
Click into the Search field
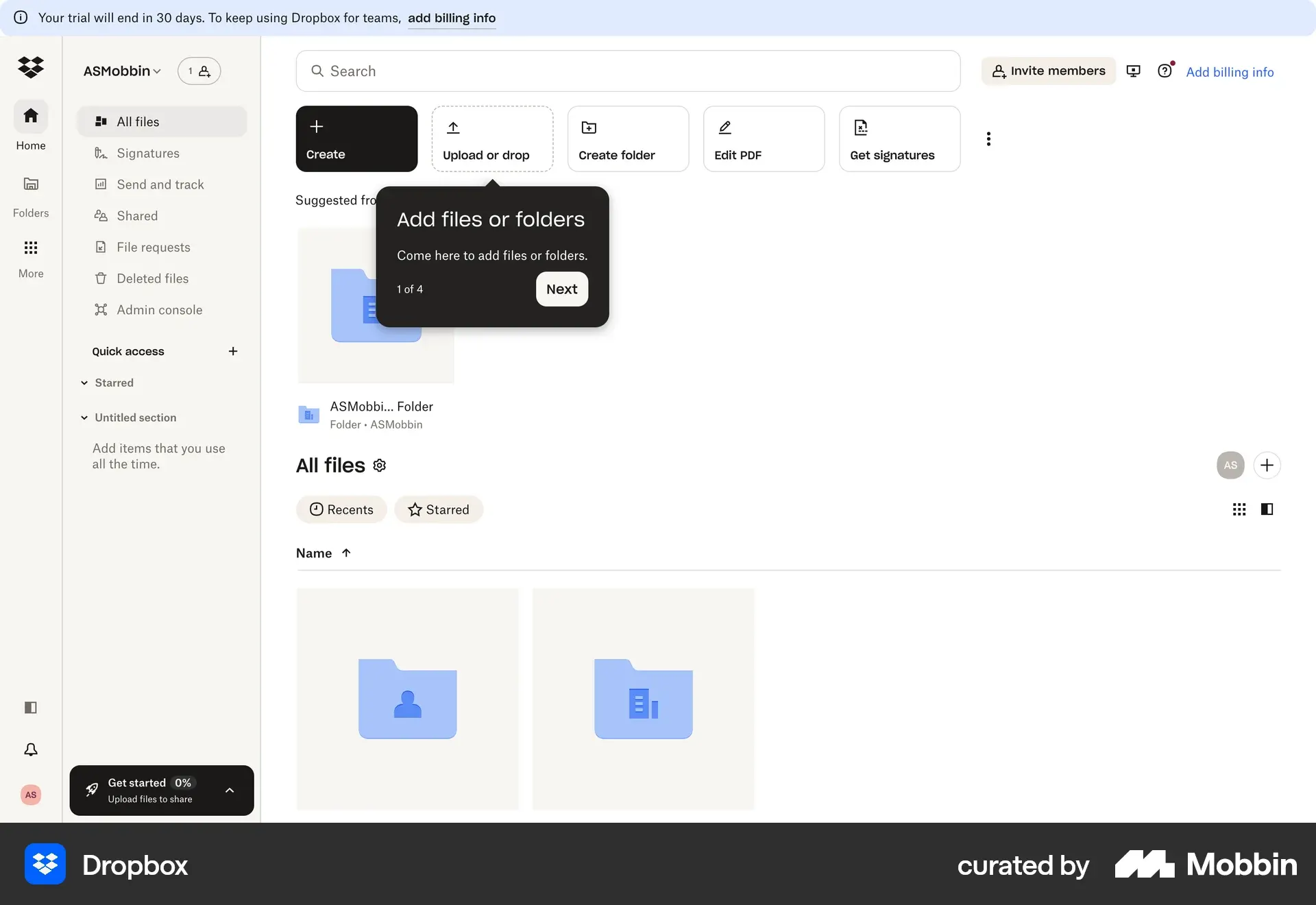pyautogui.click(x=627, y=71)
